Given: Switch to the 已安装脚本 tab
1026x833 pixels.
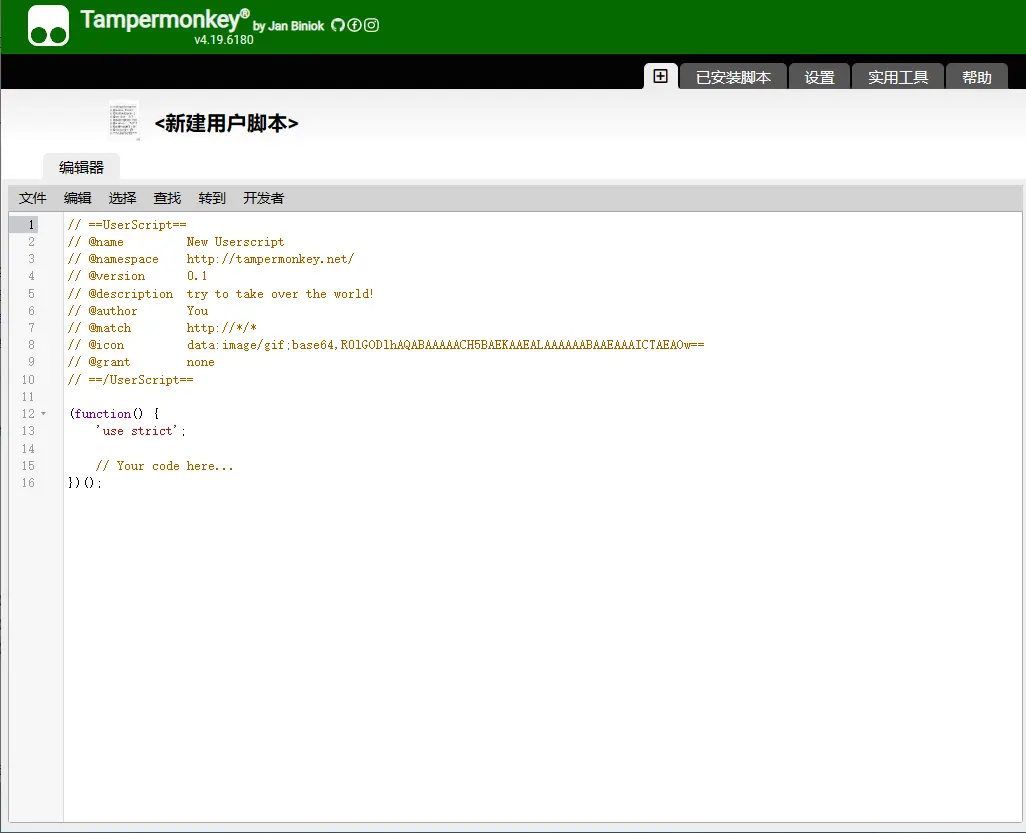Looking at the screenshot, I should point(733,77).
